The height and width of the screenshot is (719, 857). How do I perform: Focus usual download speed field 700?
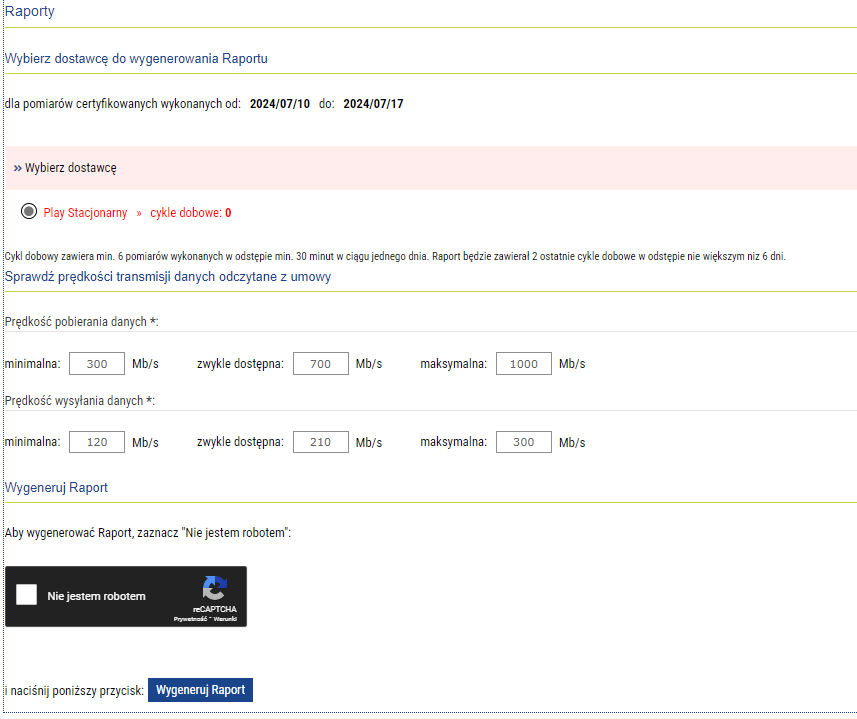tap(320, 364)
